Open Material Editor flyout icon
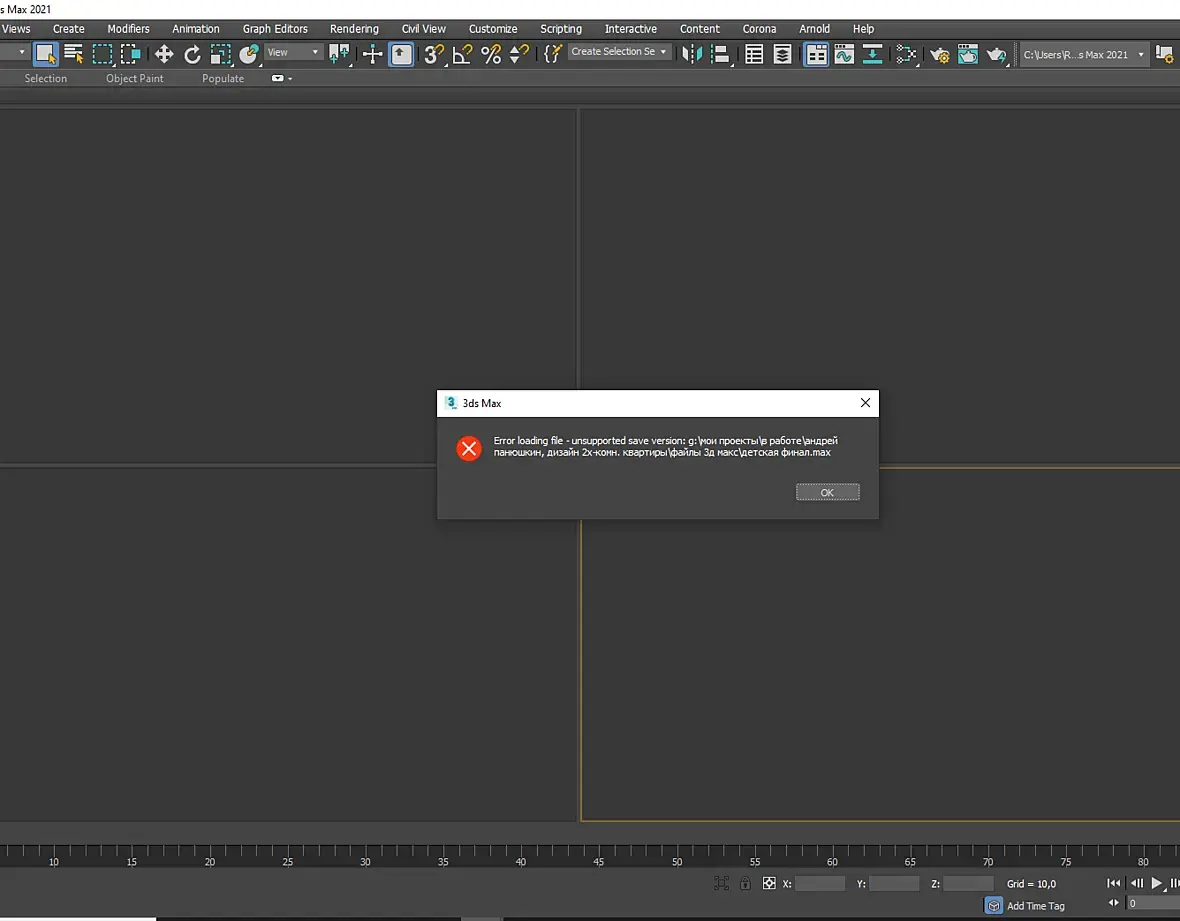Viewport: 1180px width, 921px height. (907, 54)
